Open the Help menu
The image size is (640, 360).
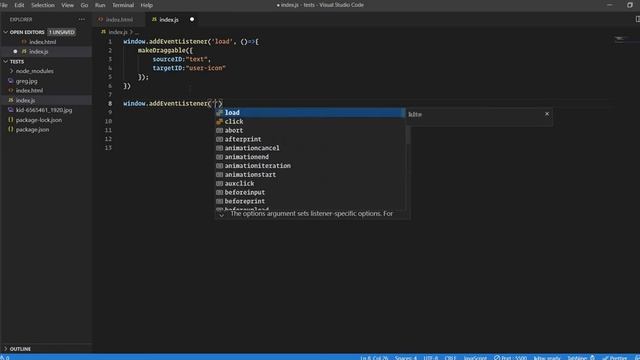click(x=147, y=5)
